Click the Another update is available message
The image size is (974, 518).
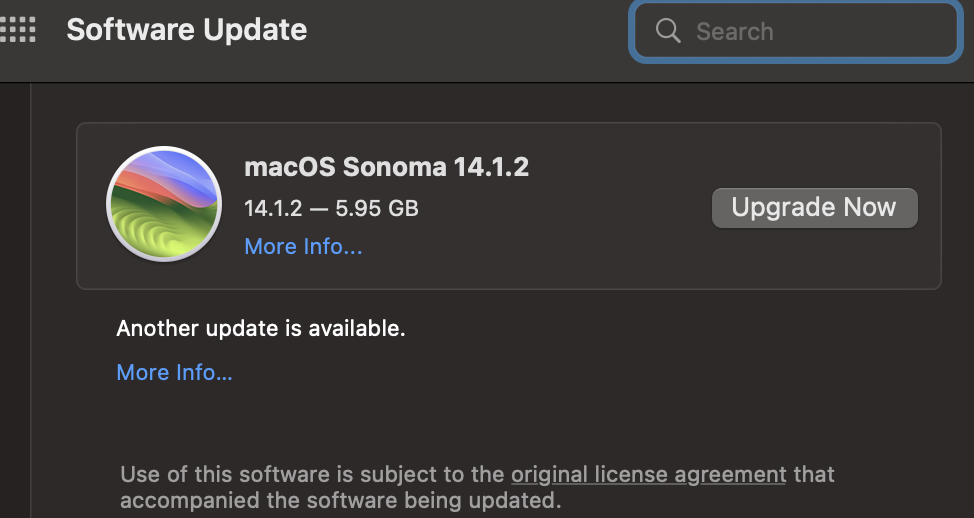pos(261,328)
